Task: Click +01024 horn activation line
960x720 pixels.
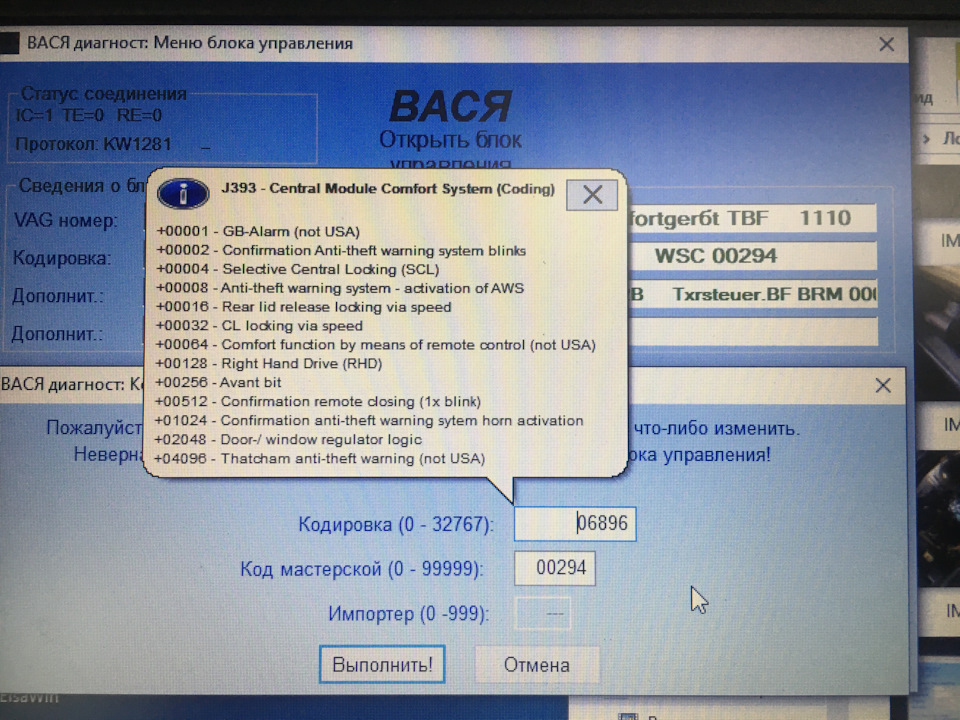Action: point(369,421)
